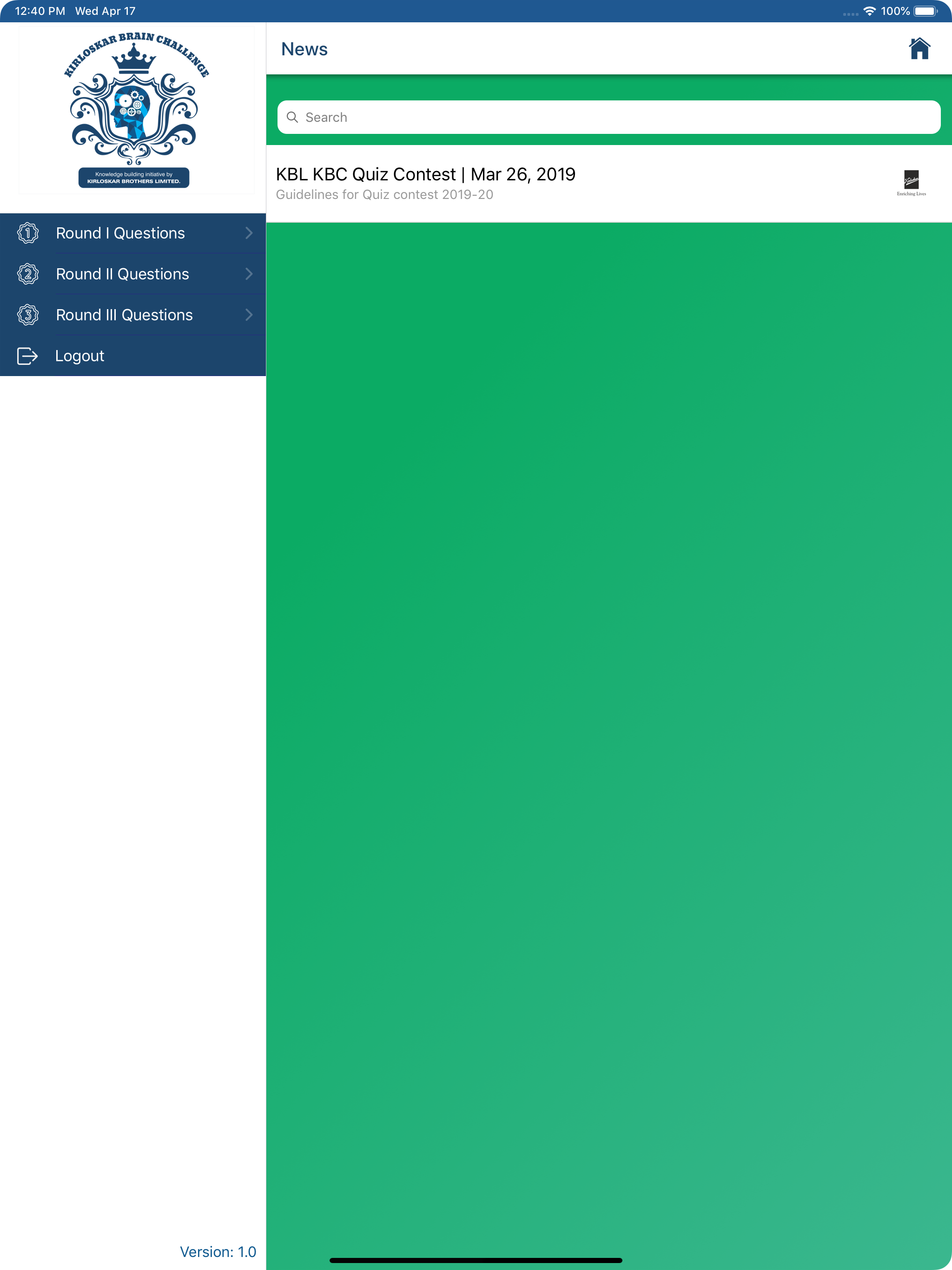952x1270 pixels.
Task: Read Guidelines for Quiz contest 2019-20 subtitle
Action: click(384, 195)
